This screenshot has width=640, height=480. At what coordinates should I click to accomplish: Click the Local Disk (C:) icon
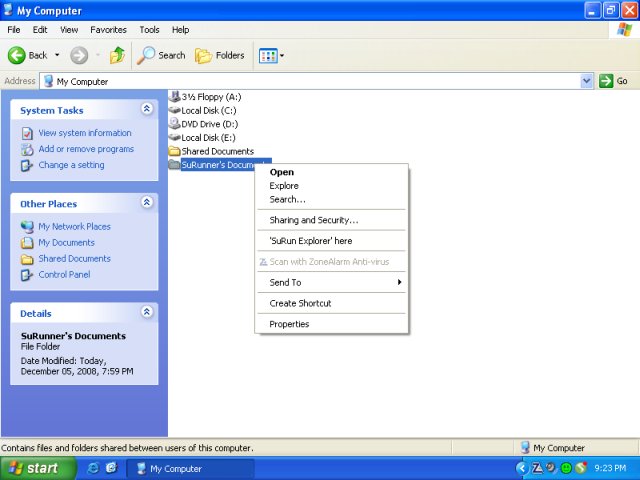click(174, 110)
